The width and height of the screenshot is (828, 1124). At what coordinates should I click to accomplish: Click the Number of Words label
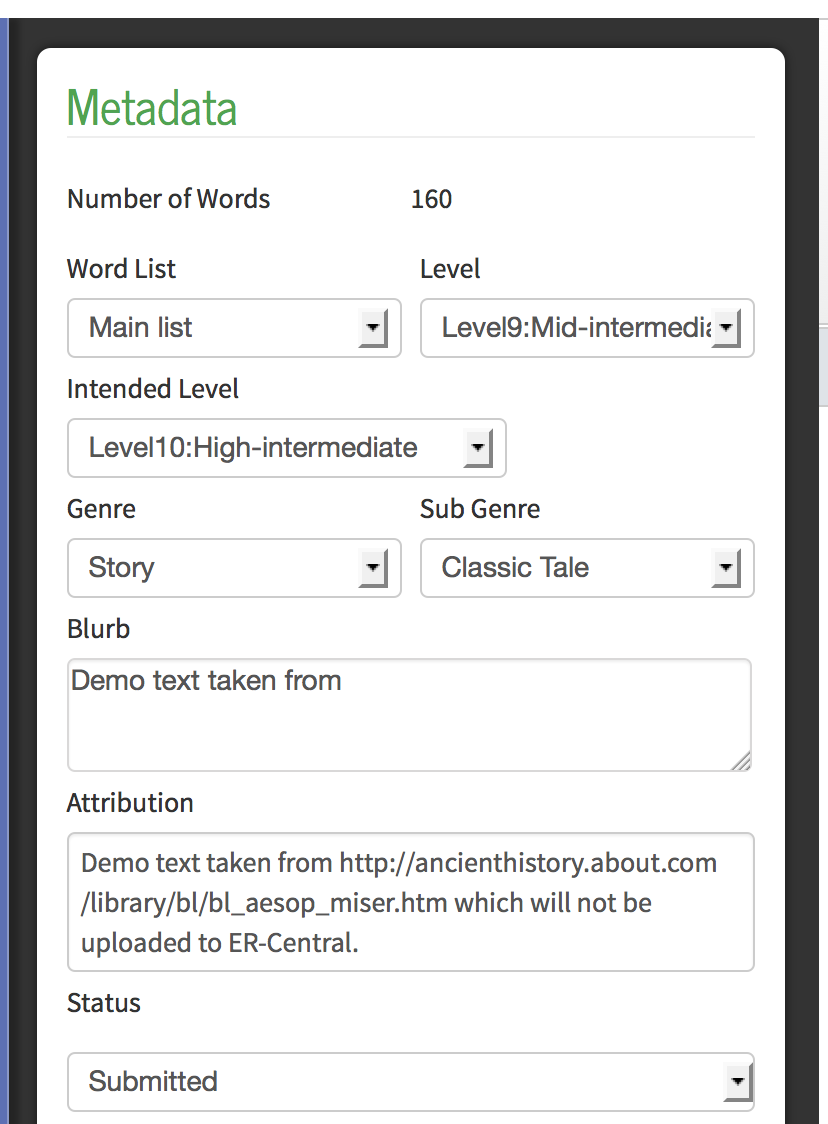[x=168, y=199]
